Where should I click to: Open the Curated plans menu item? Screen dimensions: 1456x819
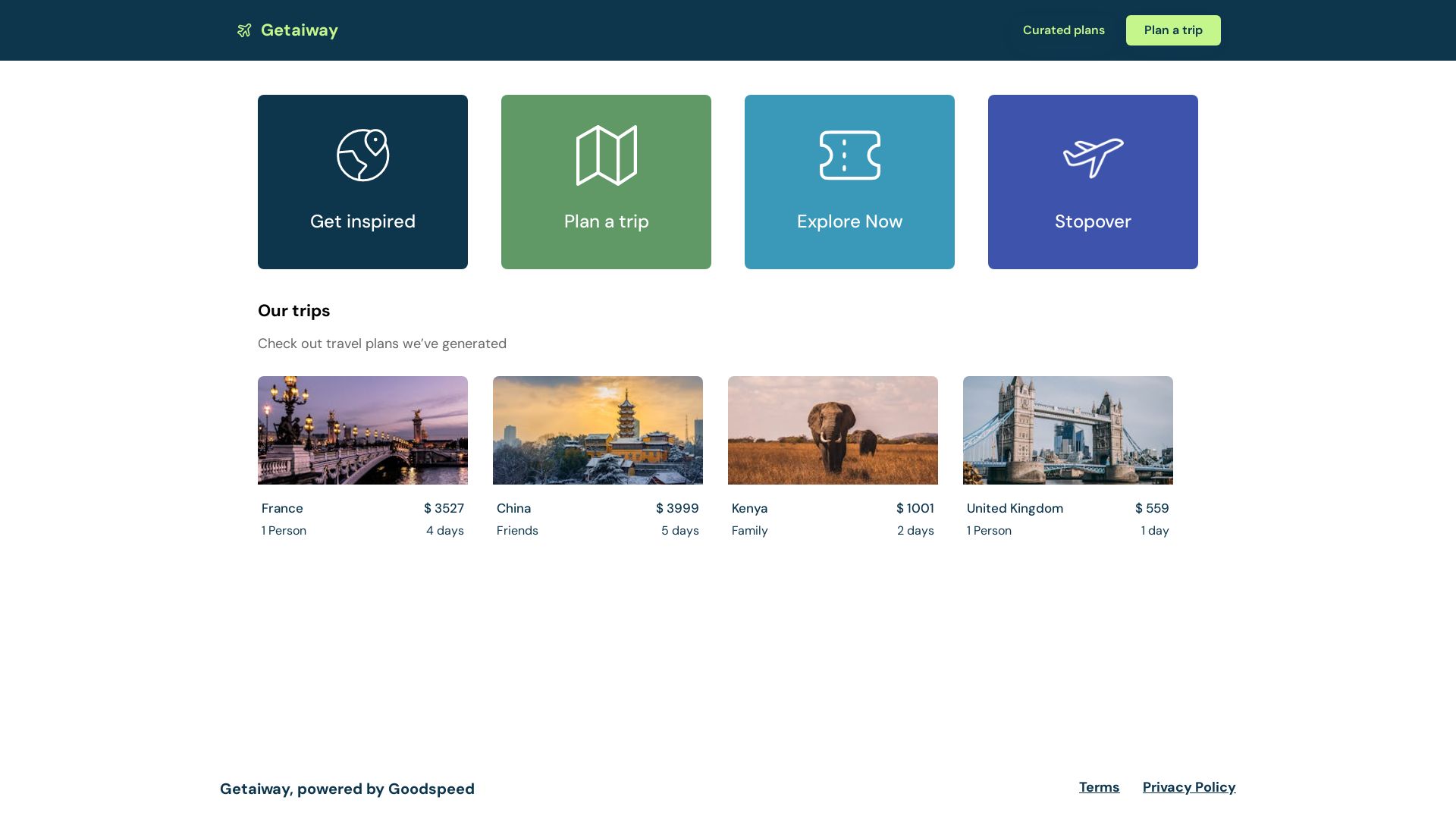pyautogui.click(x=1063, y=30)
